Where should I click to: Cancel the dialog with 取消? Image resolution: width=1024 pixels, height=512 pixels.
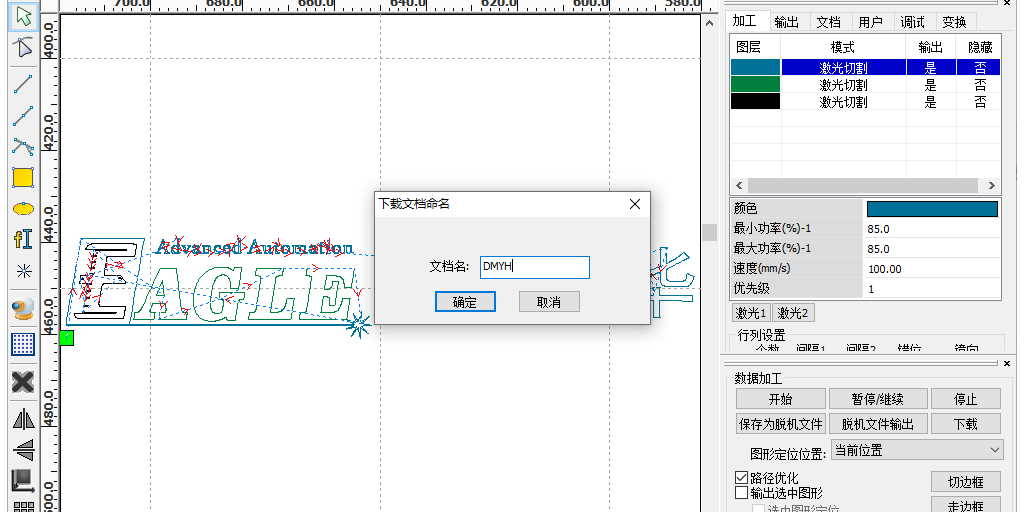point(549,302)
